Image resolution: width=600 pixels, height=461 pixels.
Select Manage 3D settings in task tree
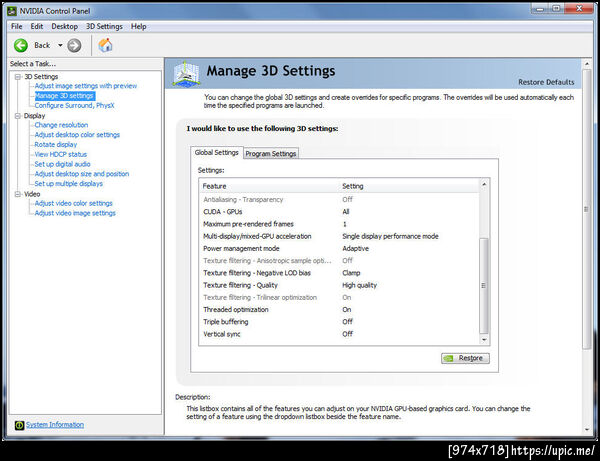tap(65, 96)
